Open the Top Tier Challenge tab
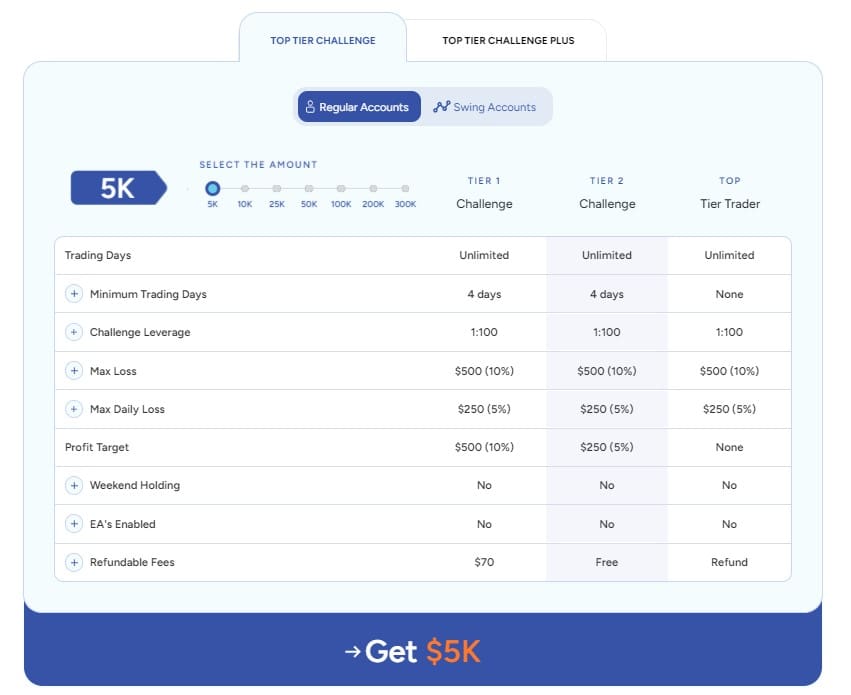This screenshot has height=695, width=851. tap(323, 41)
